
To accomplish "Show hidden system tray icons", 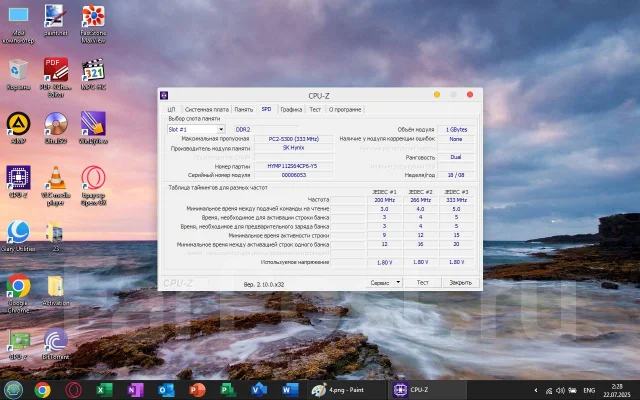I will tap(536, 390).
